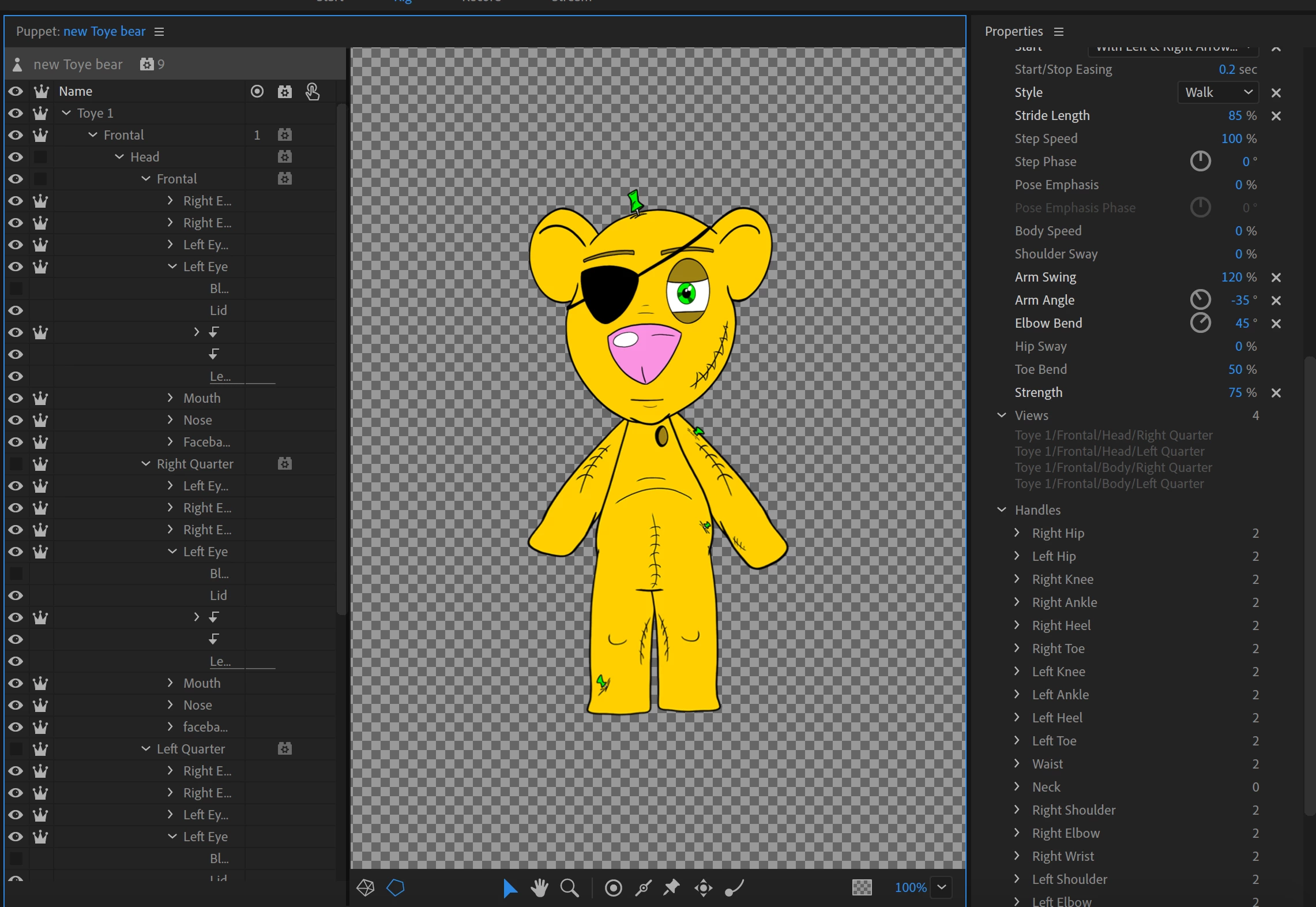Viewport: 1316px width, 907px height.
Task: Click the behavior icon on the Left Quarter row
Action: click(285, 749)
